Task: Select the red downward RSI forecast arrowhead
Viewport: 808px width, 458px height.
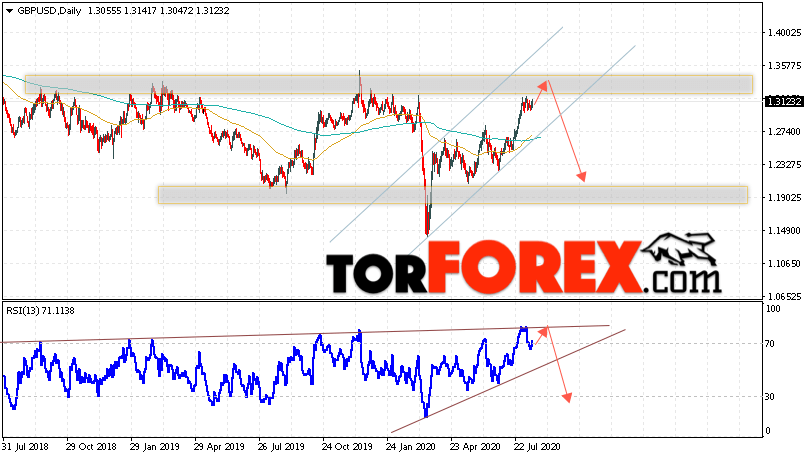Action: click(x=567, y=397)
